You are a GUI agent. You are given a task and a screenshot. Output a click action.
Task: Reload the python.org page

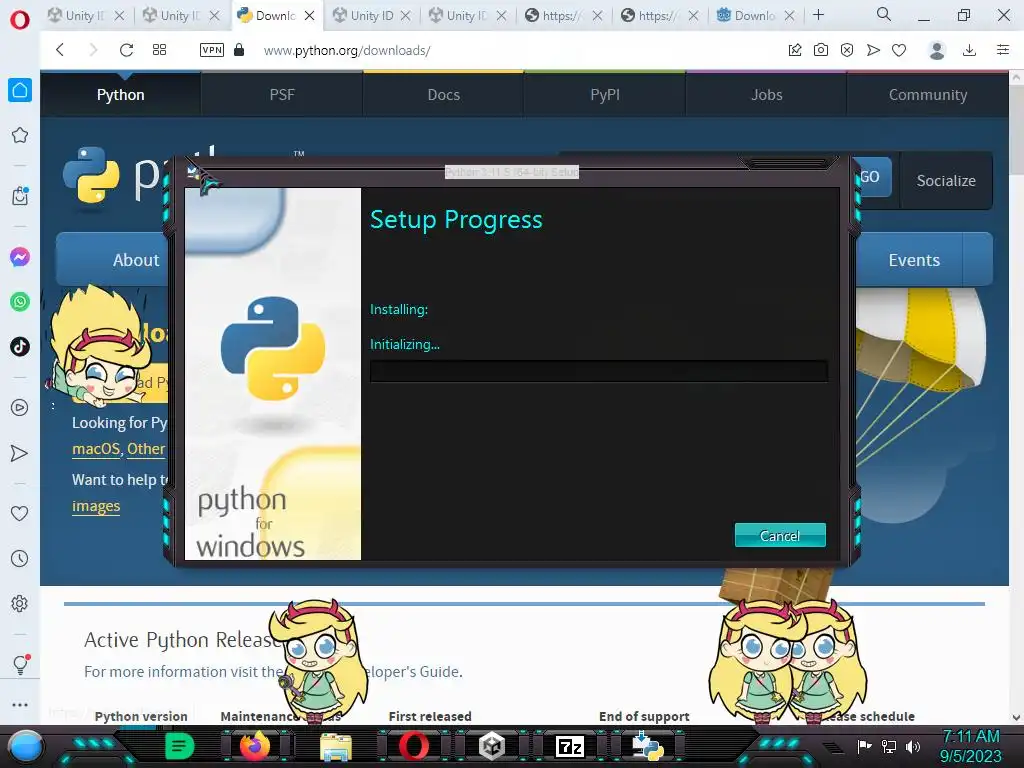coord(127,50)
